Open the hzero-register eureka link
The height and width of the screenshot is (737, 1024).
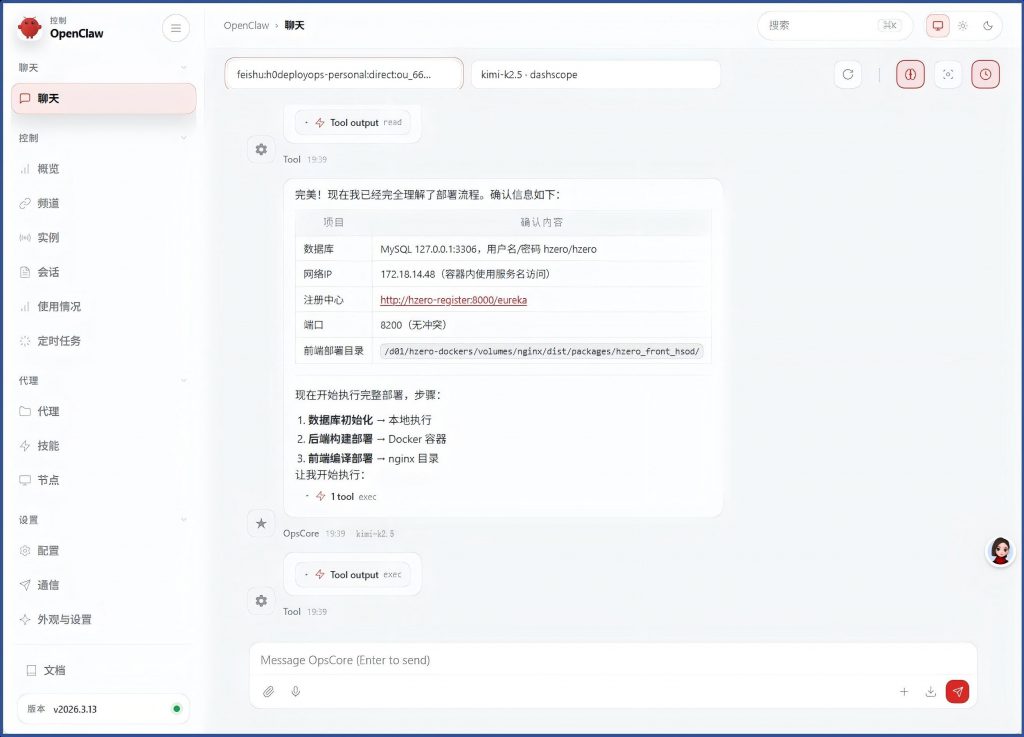[453, 300]
